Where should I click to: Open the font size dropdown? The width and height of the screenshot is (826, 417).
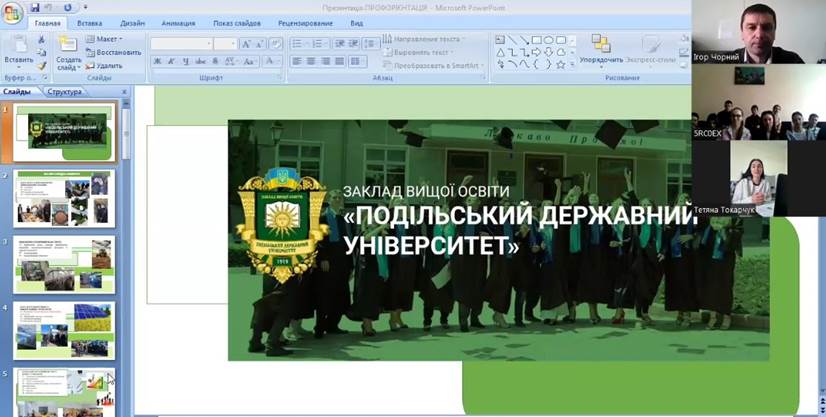(x=225, y=44)
